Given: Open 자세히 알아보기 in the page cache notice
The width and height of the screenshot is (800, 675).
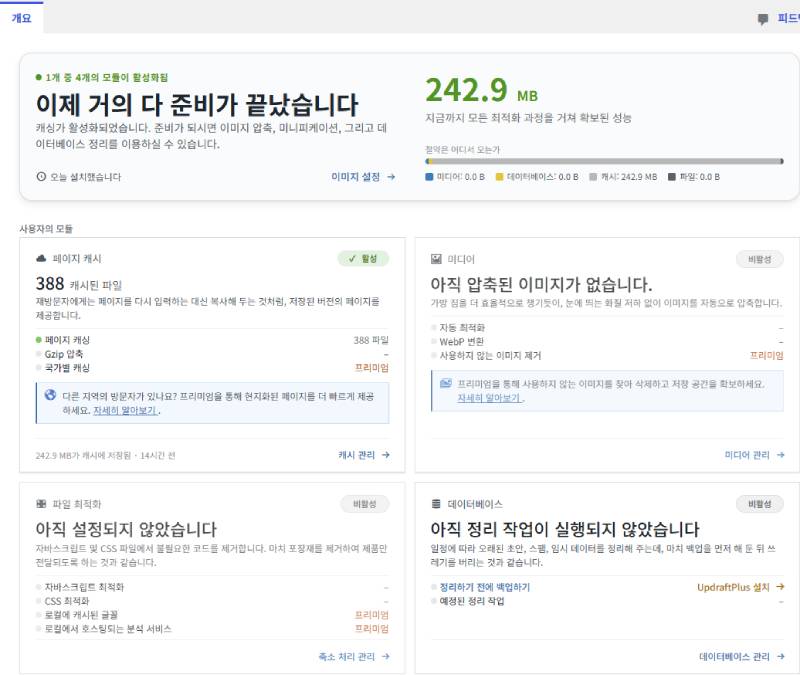Looking at the screenshot, I should pyautogui.click(x=125, y=411).
